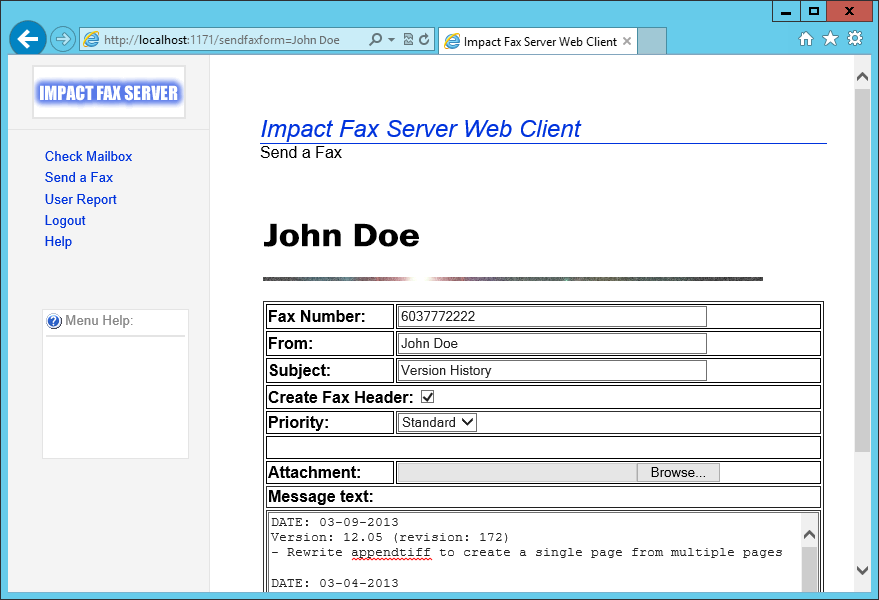Refresh the page with the reload icon
Image resolution: width=879 pixels, height=600 pixels.
(x=424, y=40)
